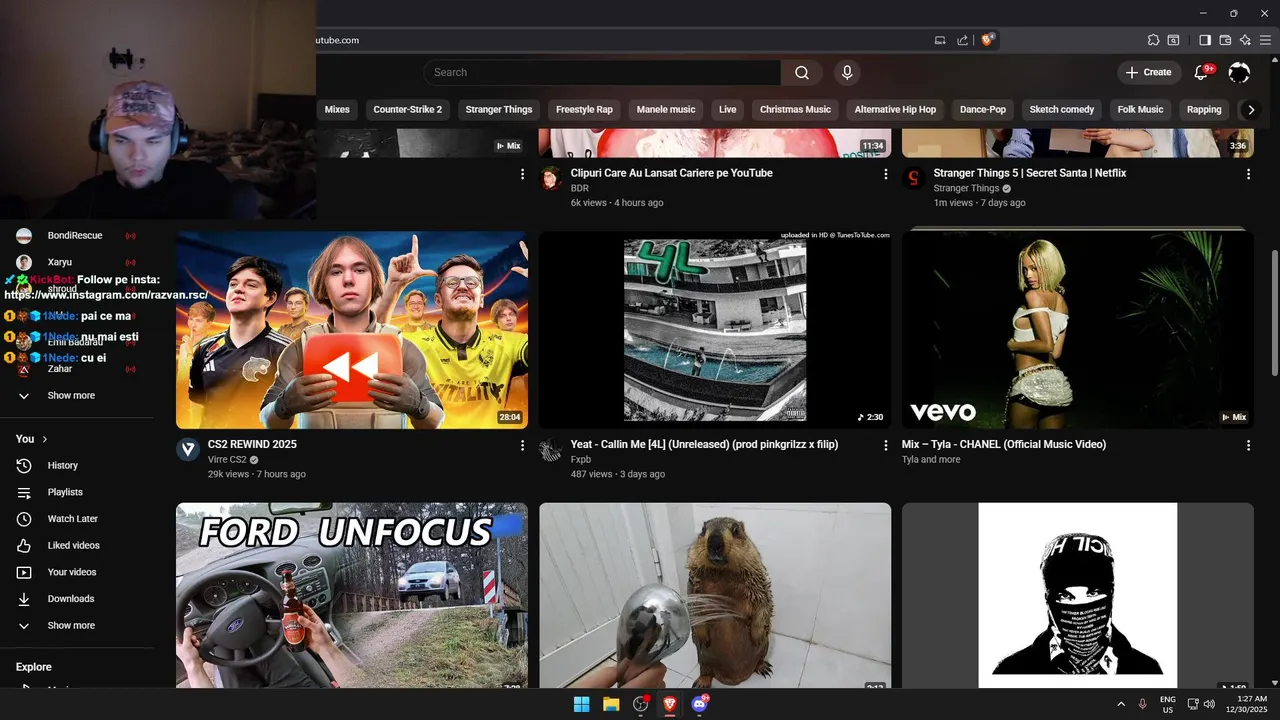
Task: Open the browser share icon in the address bar
Action: tap(962, 40)
